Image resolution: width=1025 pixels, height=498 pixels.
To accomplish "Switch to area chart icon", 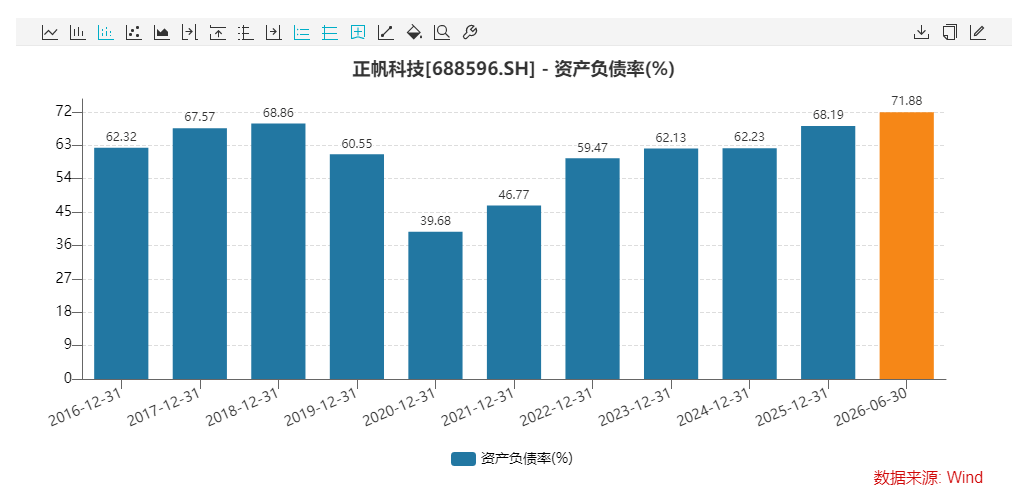I will point(161,32).
